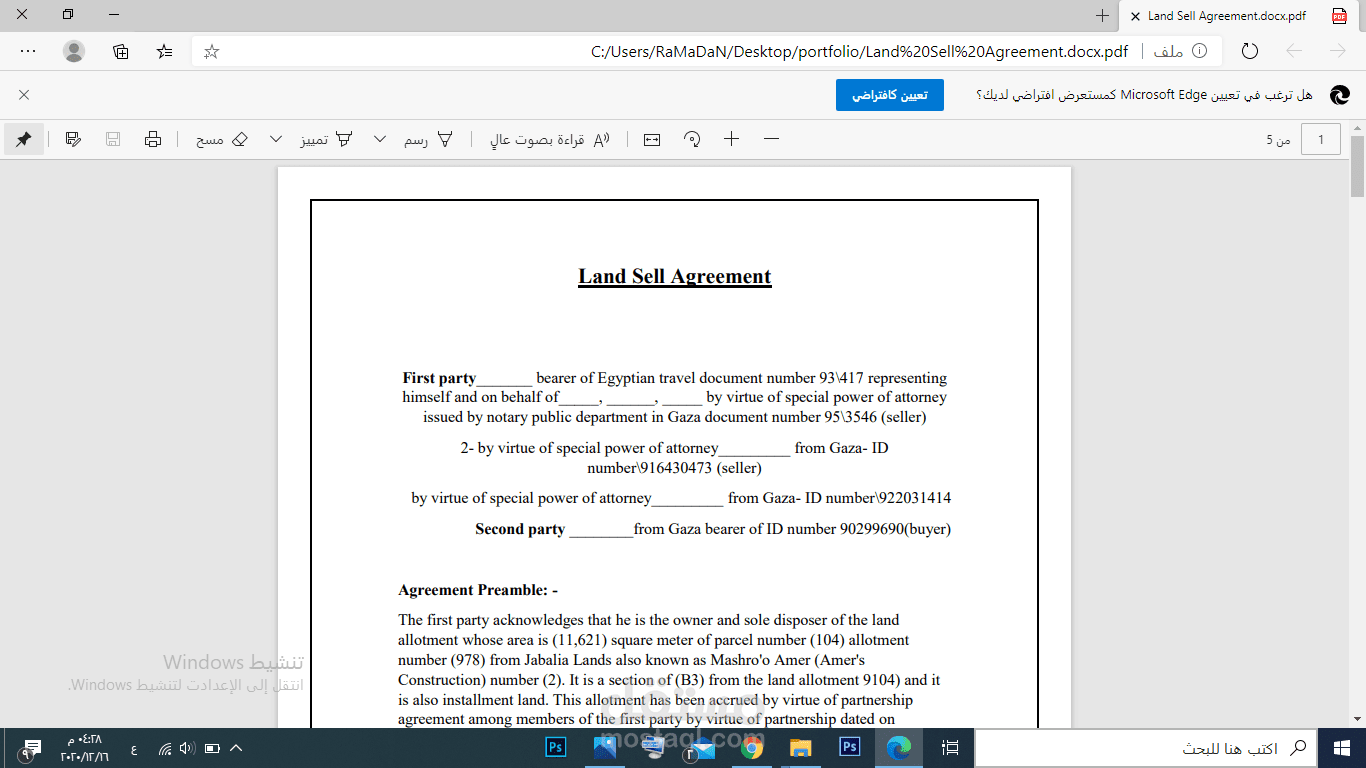This screenshot has height=768, width=1366.
Task: Zoom out with the minus icon
Action: 771,139
